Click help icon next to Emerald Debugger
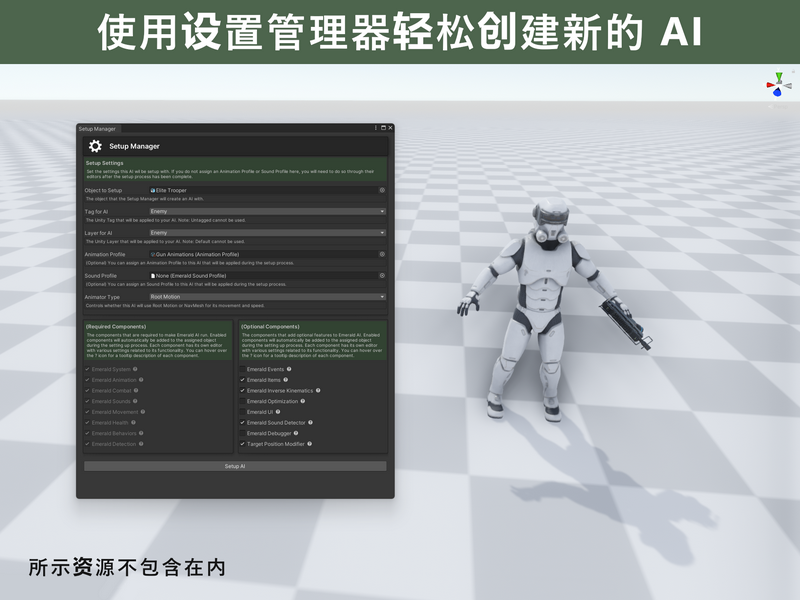The image size is (800, 600). (296, 433)
